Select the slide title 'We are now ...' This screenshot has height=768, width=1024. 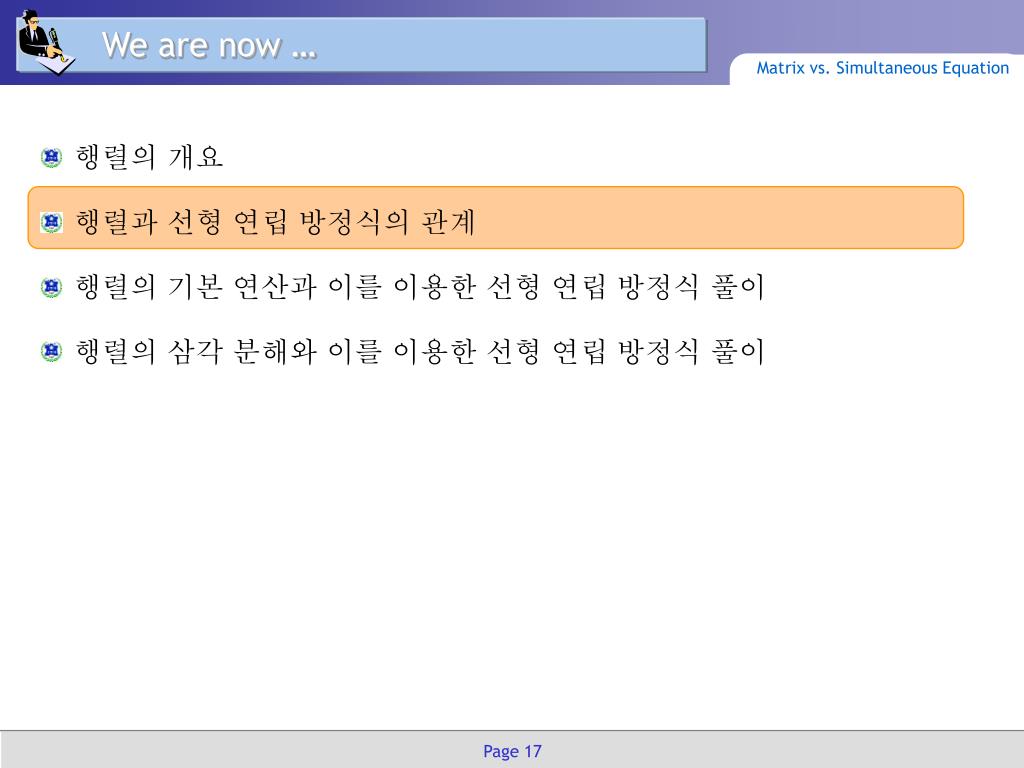click(x=209, y=46)
